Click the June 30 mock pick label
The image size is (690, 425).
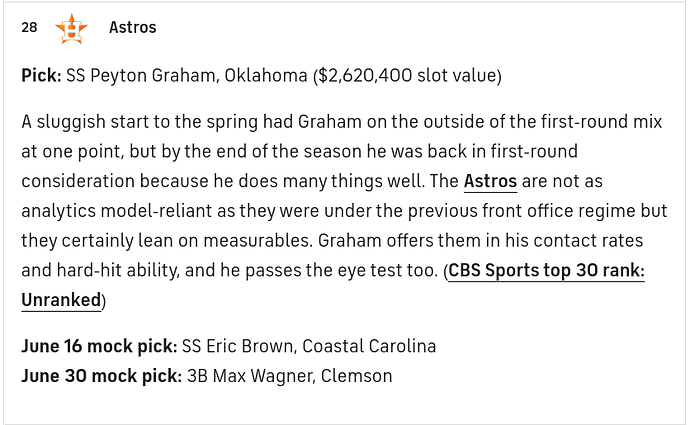(101, 376)
